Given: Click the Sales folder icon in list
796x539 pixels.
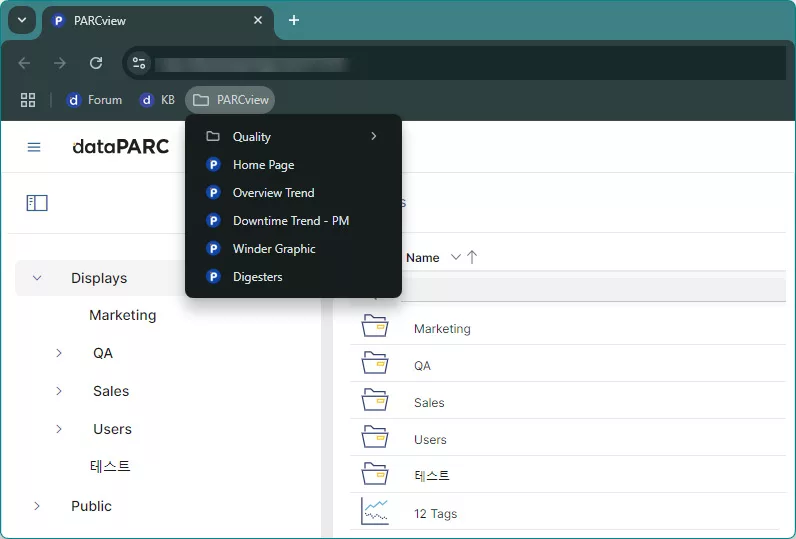Looking at the screenshot, I should 375,400.
